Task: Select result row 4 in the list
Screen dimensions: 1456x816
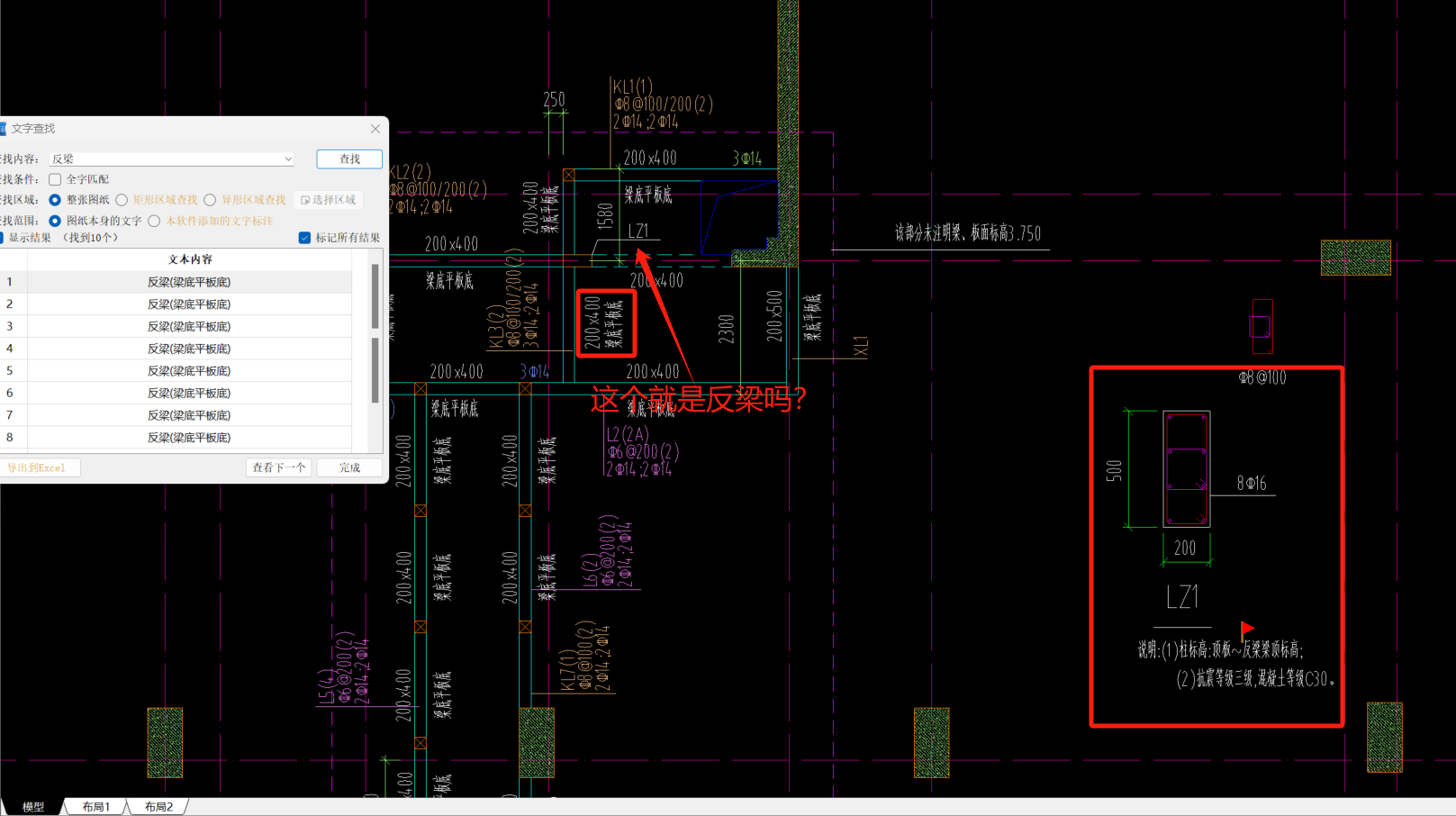Action: click(189, 349)
